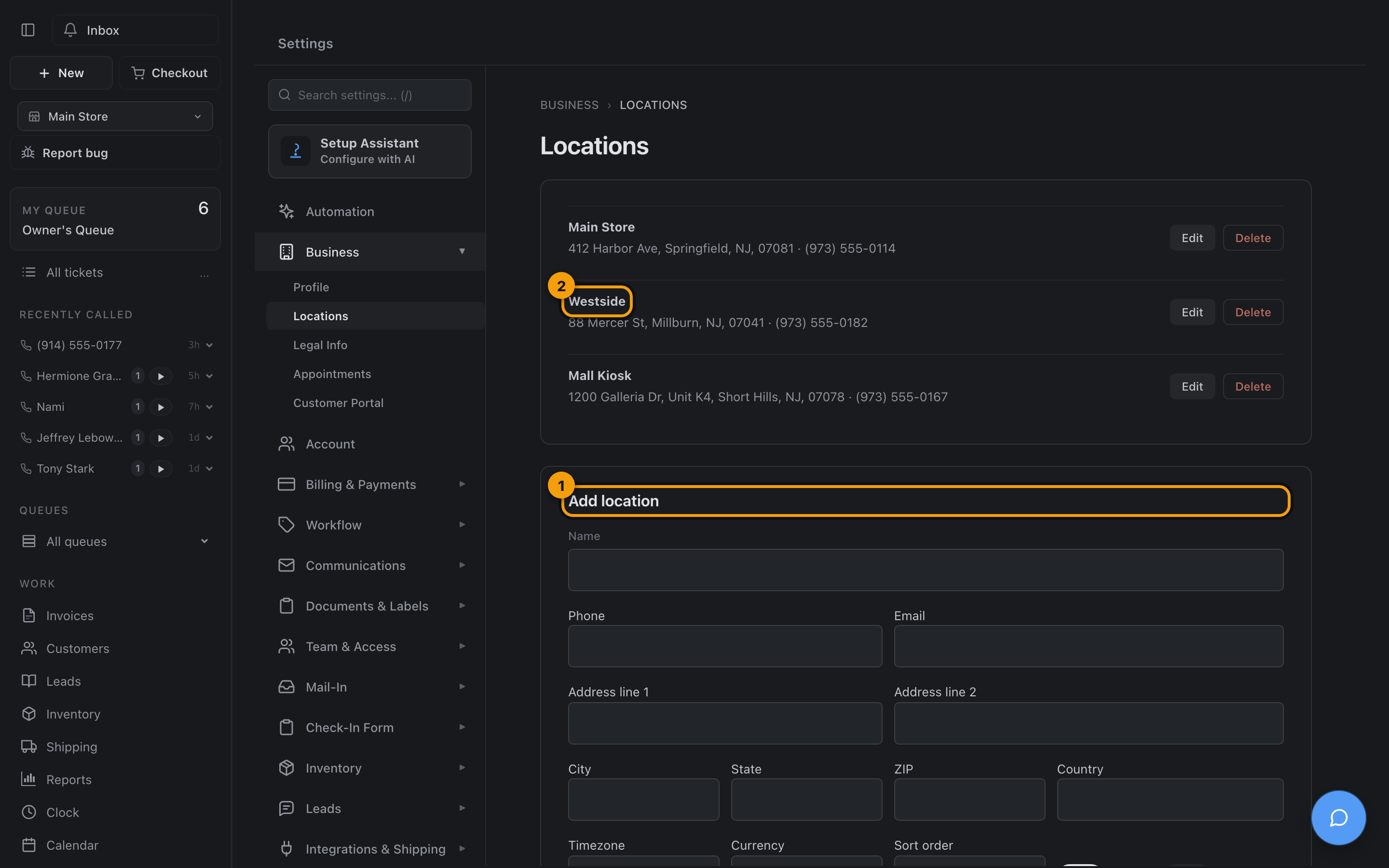Play Hermione Gra... call recording
Screen dimensions: 1389x868
point(161,376)
